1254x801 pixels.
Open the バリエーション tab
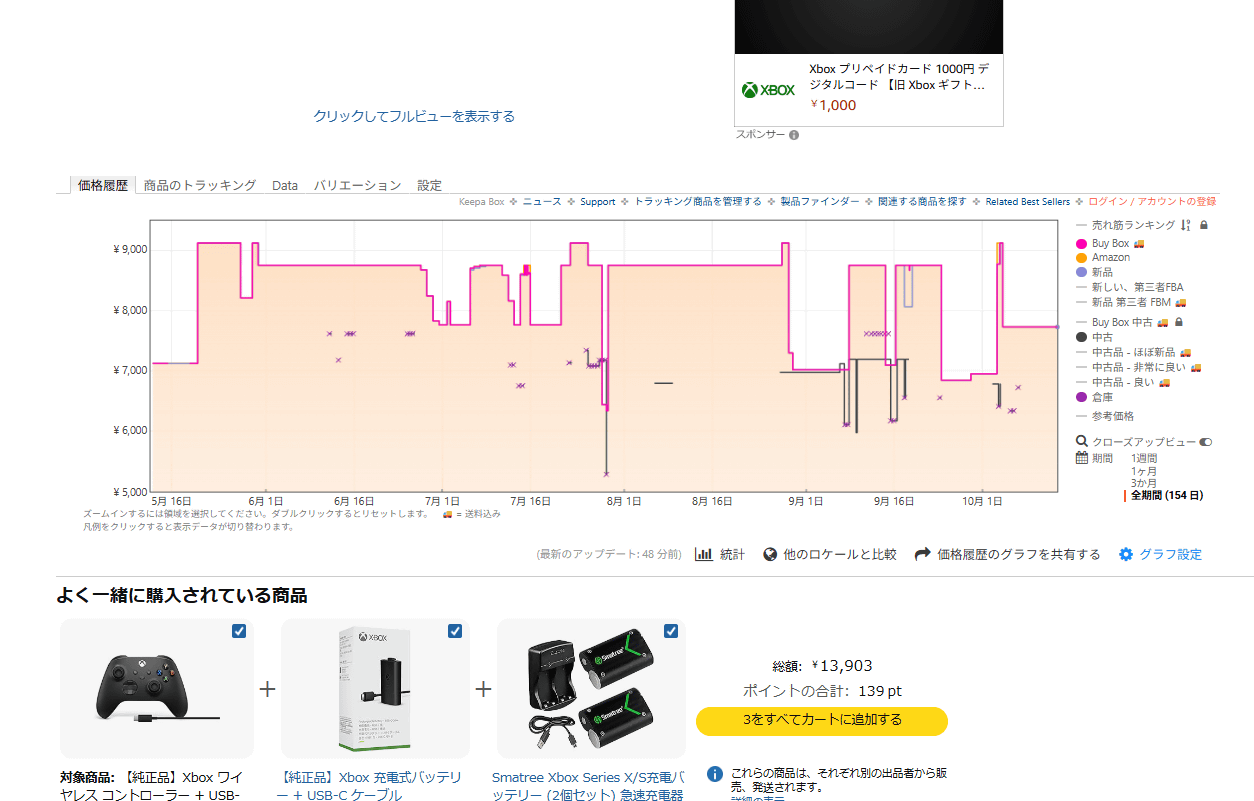pos(357,185)
